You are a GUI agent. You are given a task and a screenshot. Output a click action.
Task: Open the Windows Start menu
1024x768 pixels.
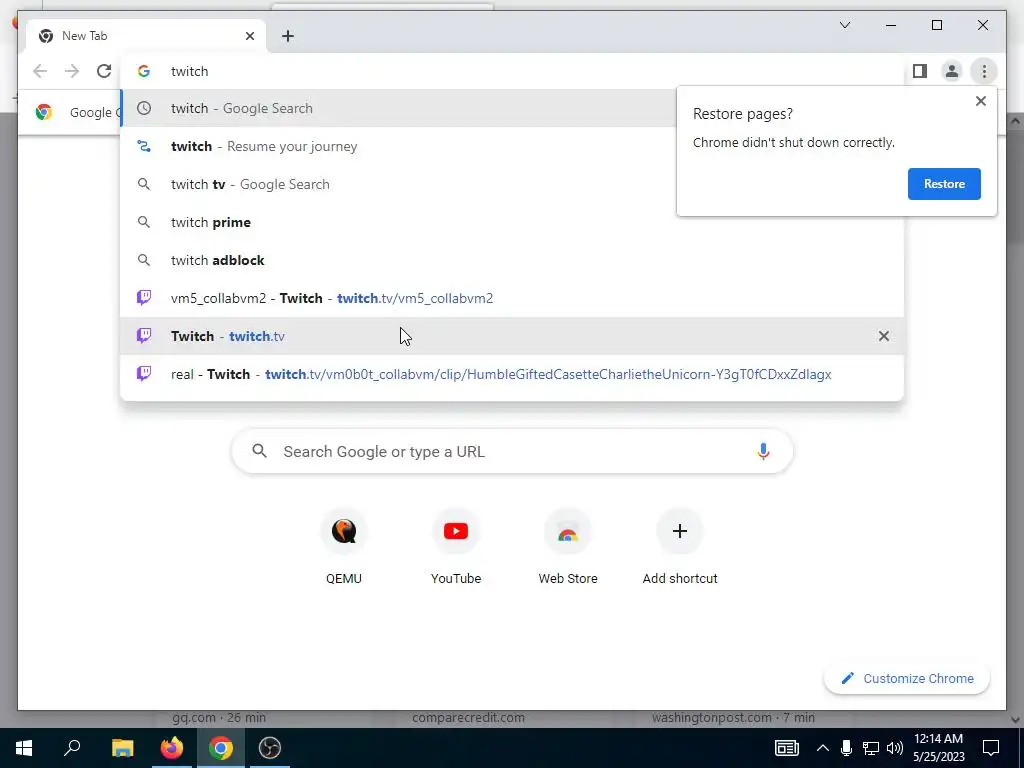[24, 748]
